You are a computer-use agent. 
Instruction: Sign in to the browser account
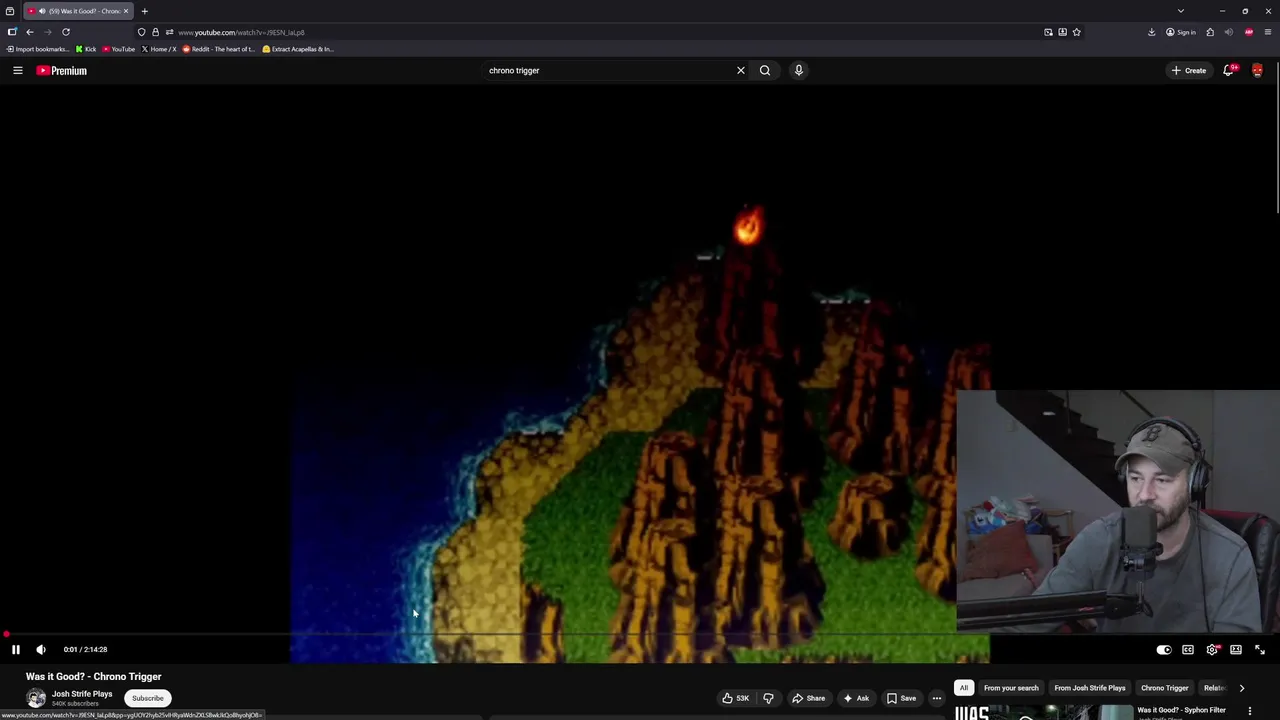(x=1181, y=32)
